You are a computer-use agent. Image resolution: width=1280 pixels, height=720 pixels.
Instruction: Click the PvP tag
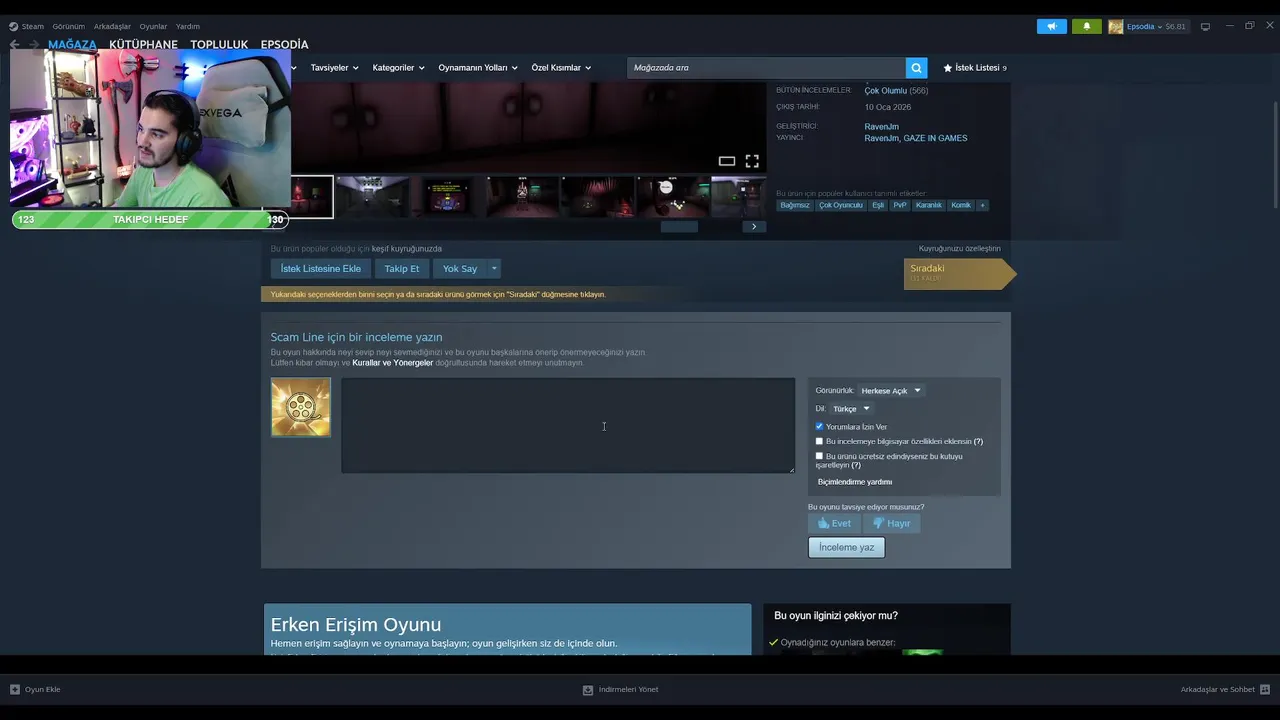click(x=900, y=205)
